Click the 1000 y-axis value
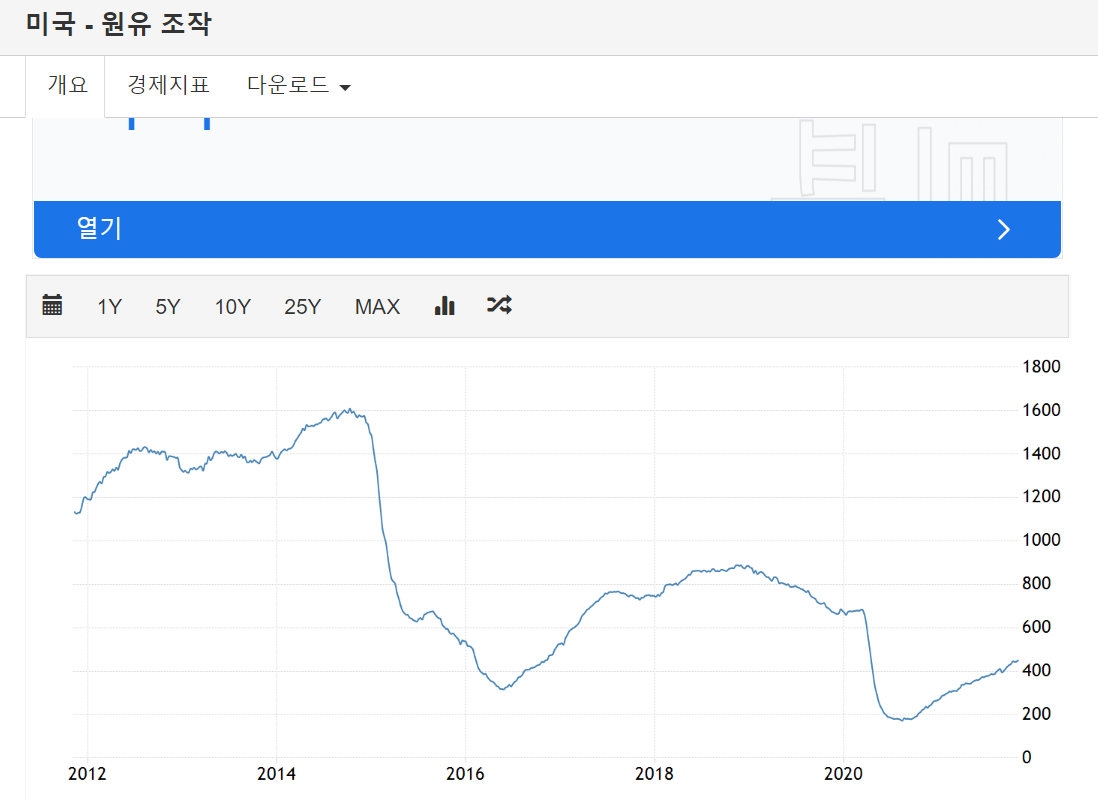1098x801 pixels. click(x=1041, y=540)
